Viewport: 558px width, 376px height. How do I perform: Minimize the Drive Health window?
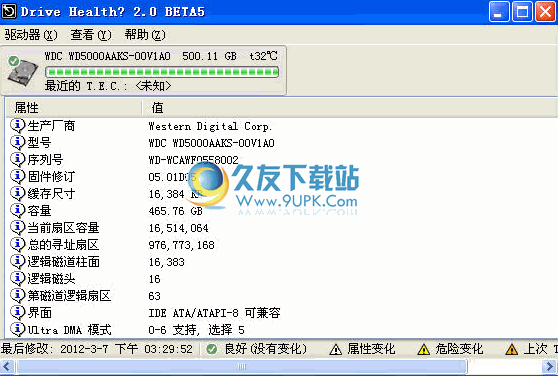click(499, 11)
